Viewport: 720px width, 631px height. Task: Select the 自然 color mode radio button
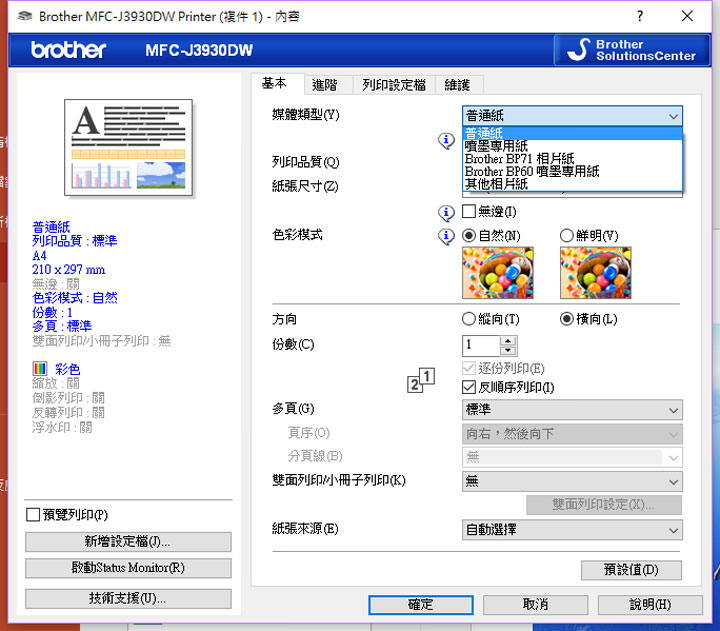469,236
